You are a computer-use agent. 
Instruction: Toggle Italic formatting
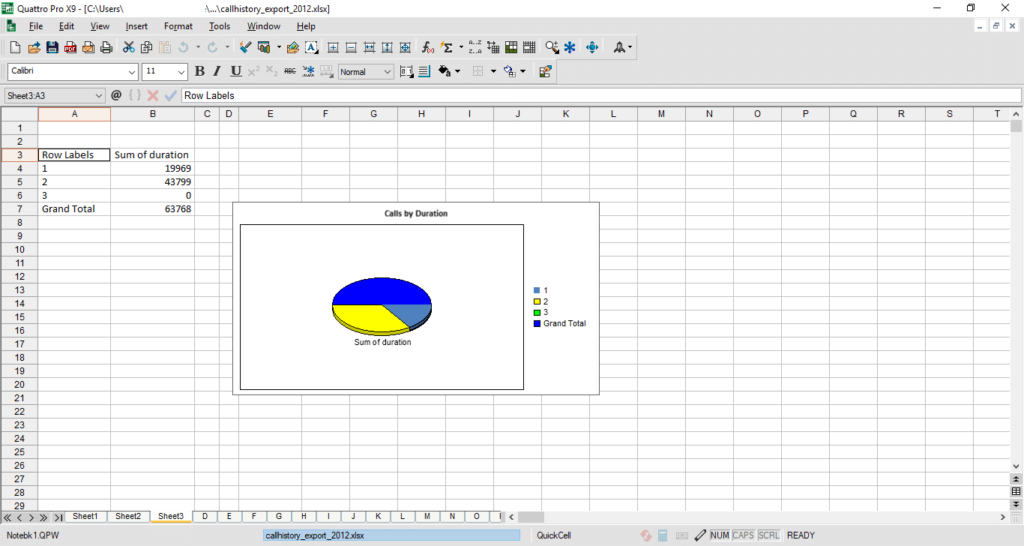coord(217,71)
